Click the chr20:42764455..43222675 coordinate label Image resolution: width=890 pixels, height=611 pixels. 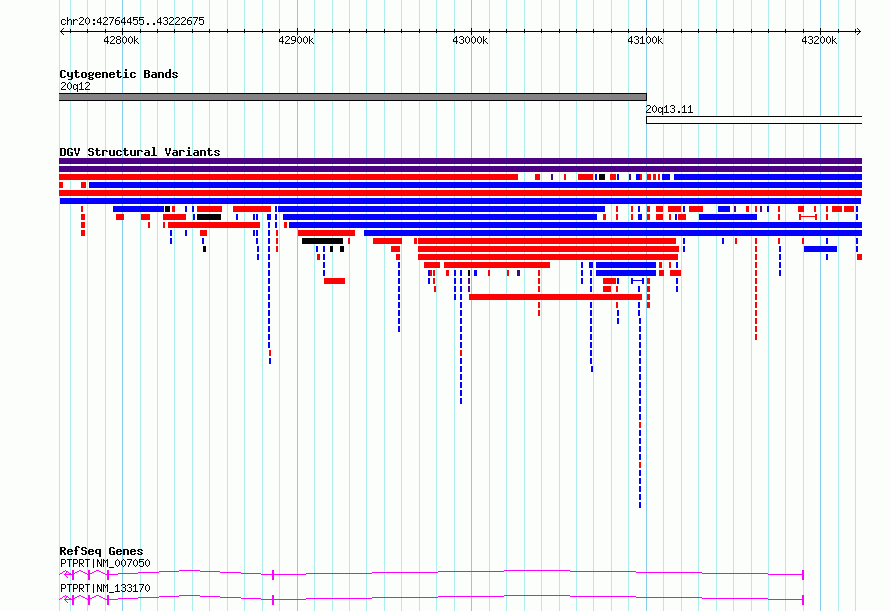[x=132, y=21]
